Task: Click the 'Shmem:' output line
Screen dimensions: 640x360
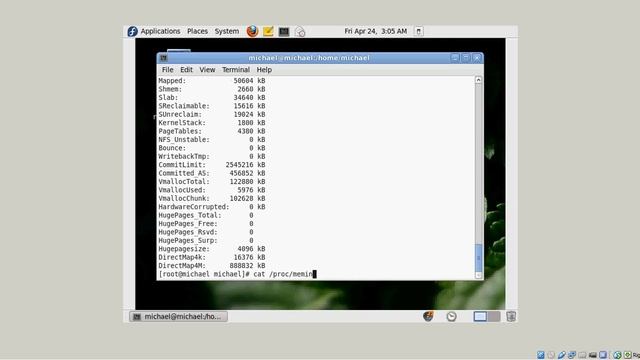Action: [212, 89]
